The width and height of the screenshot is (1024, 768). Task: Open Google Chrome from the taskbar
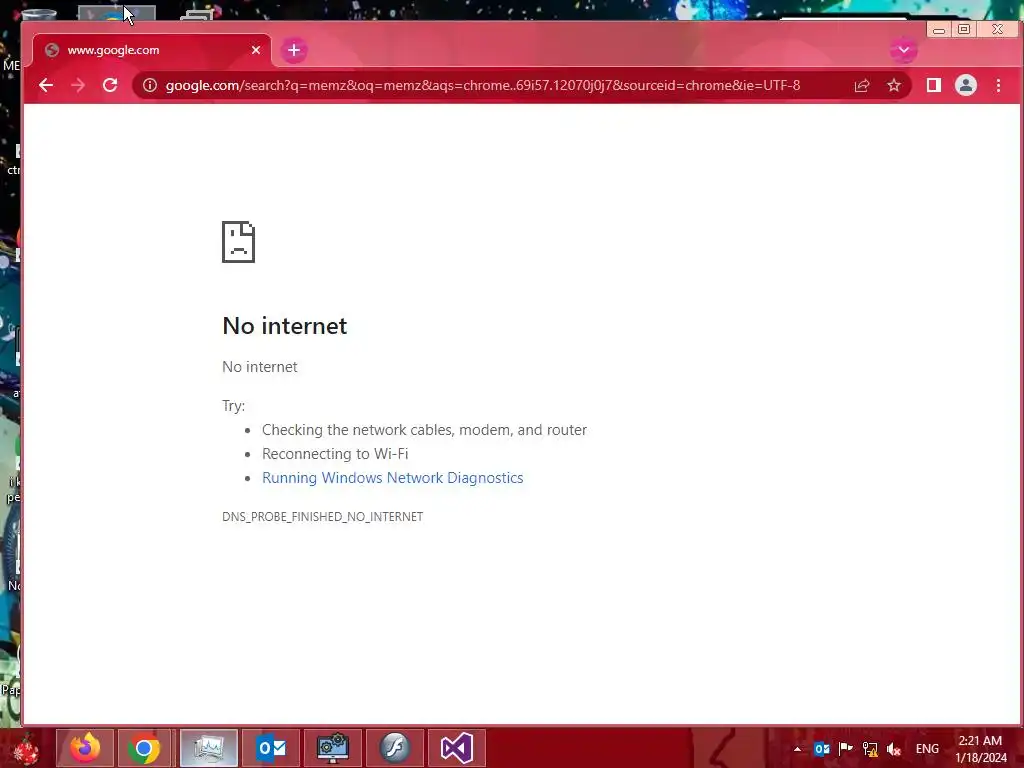(144, 748)
